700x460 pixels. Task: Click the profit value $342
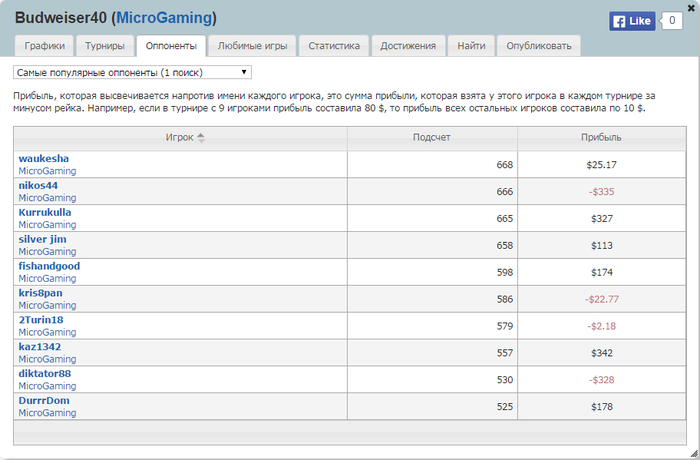602,353
